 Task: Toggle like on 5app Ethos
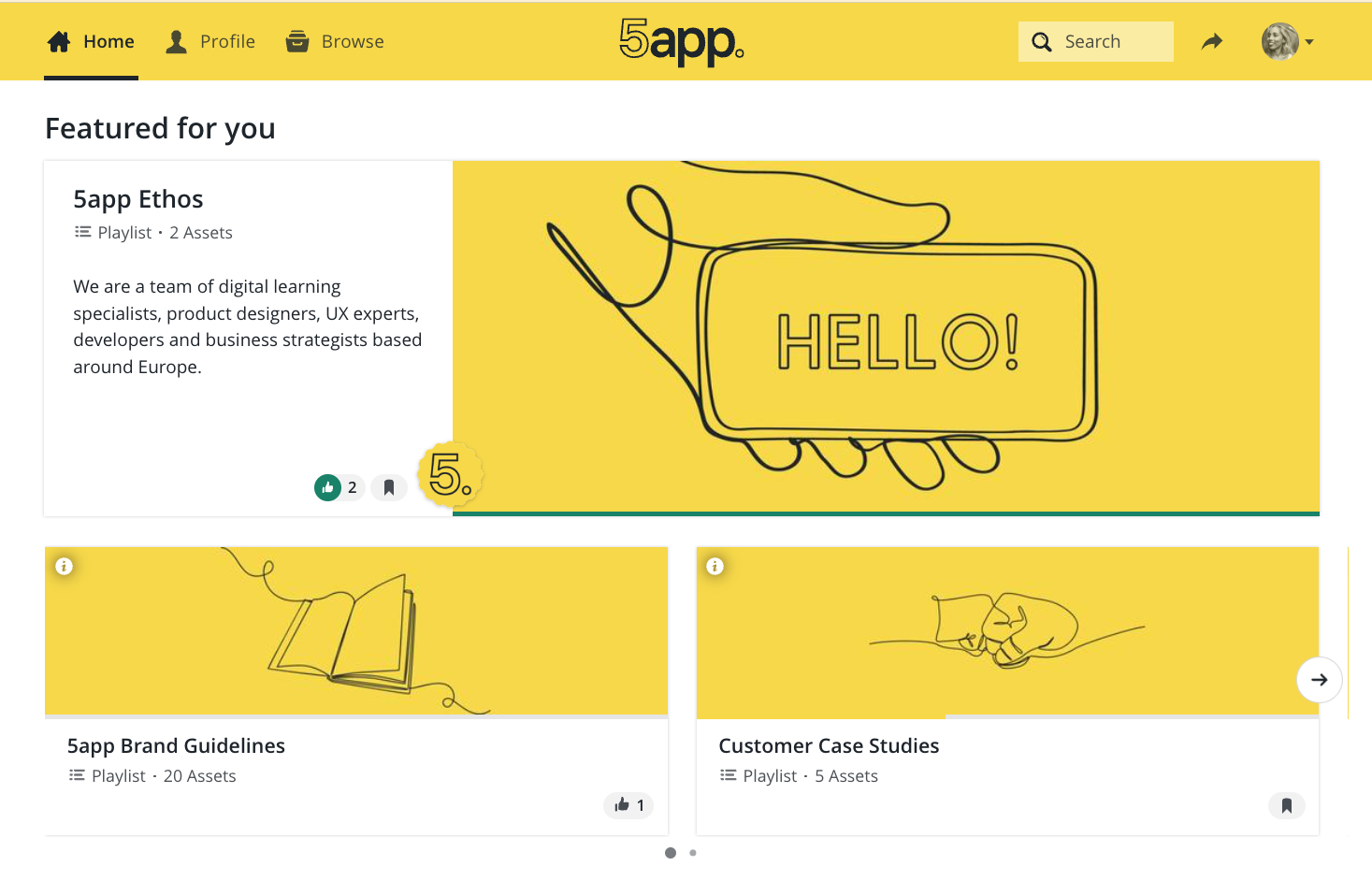coord(327,487)
